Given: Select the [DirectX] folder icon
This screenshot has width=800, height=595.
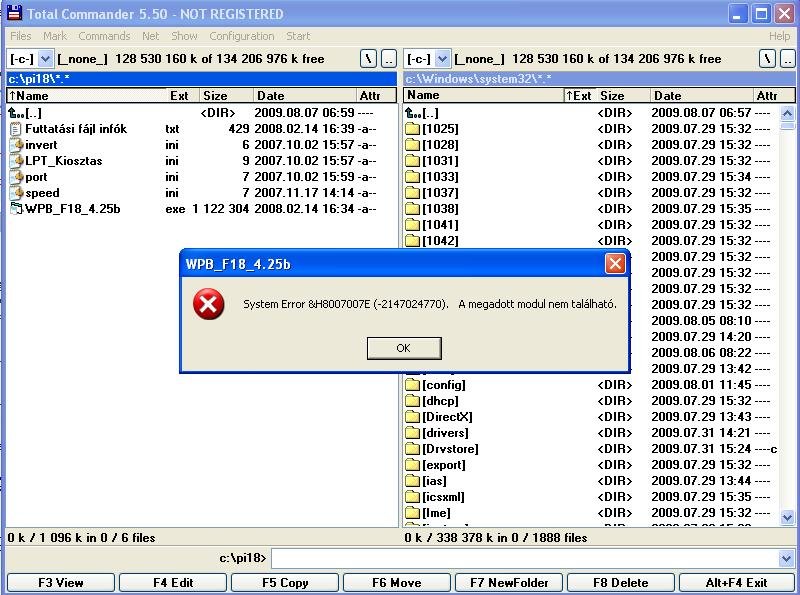Looking at the screenshot, I should (x=412, y=417).
